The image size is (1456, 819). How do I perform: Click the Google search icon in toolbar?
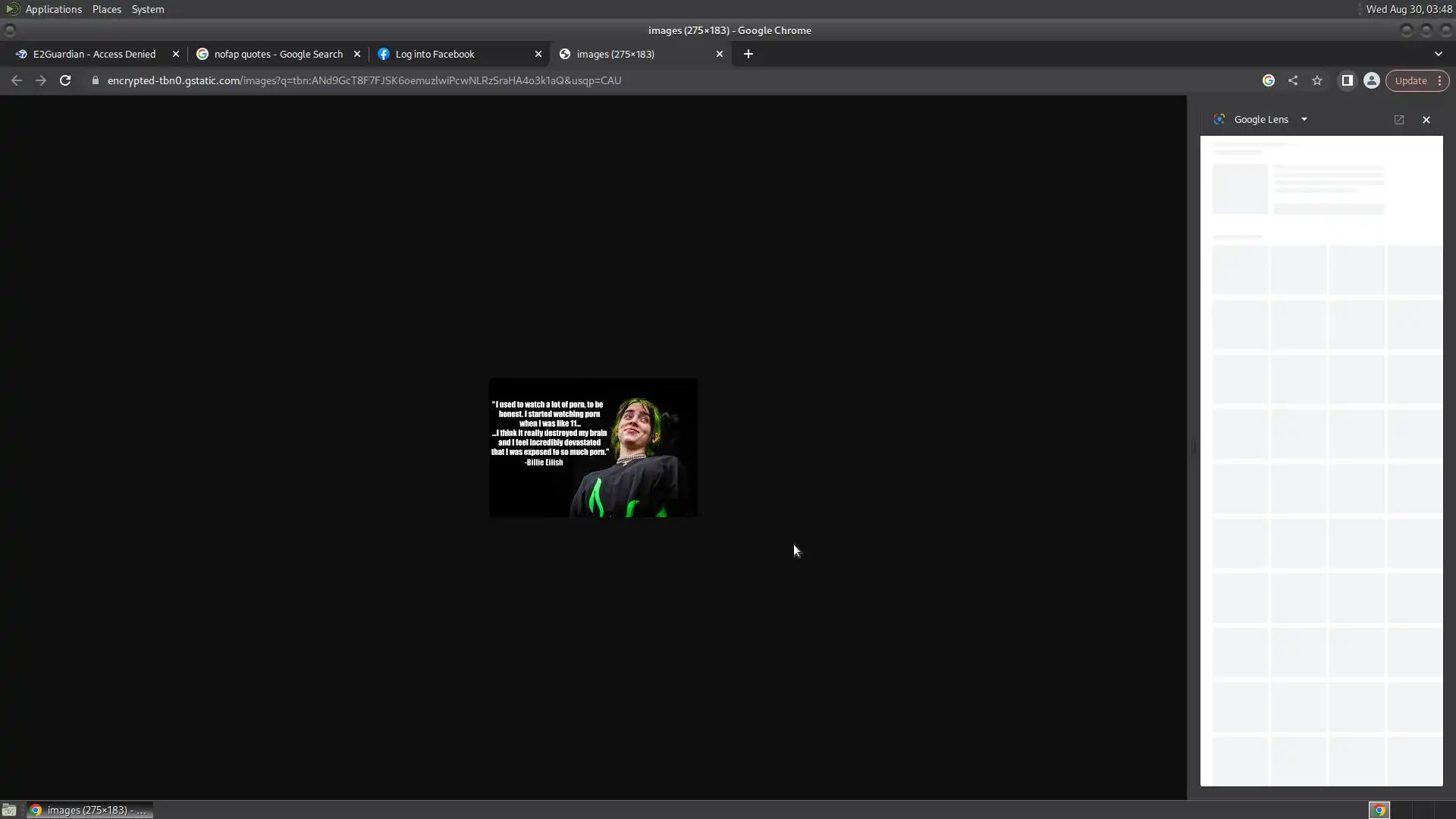(1269, 80)
